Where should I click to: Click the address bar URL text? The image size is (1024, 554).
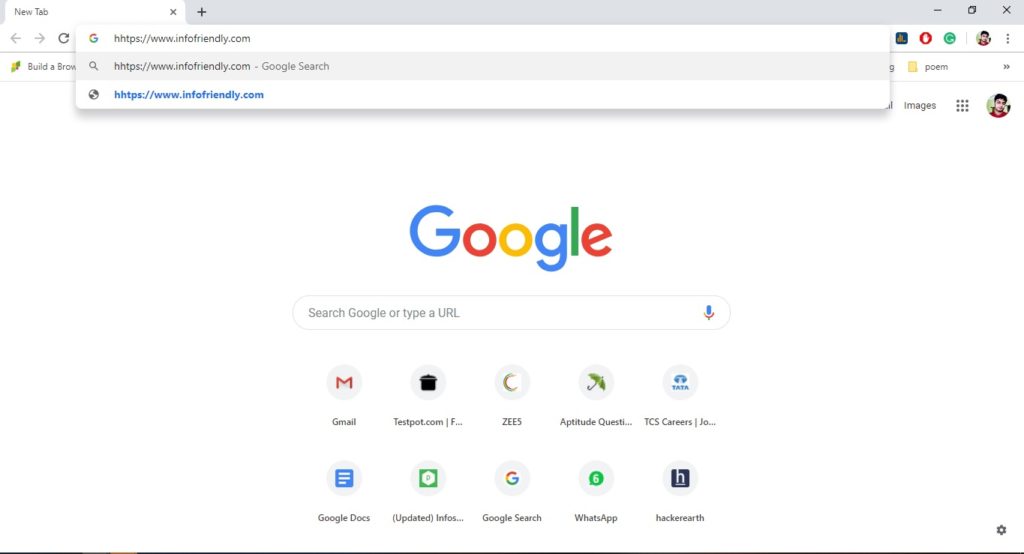(182, 39)
